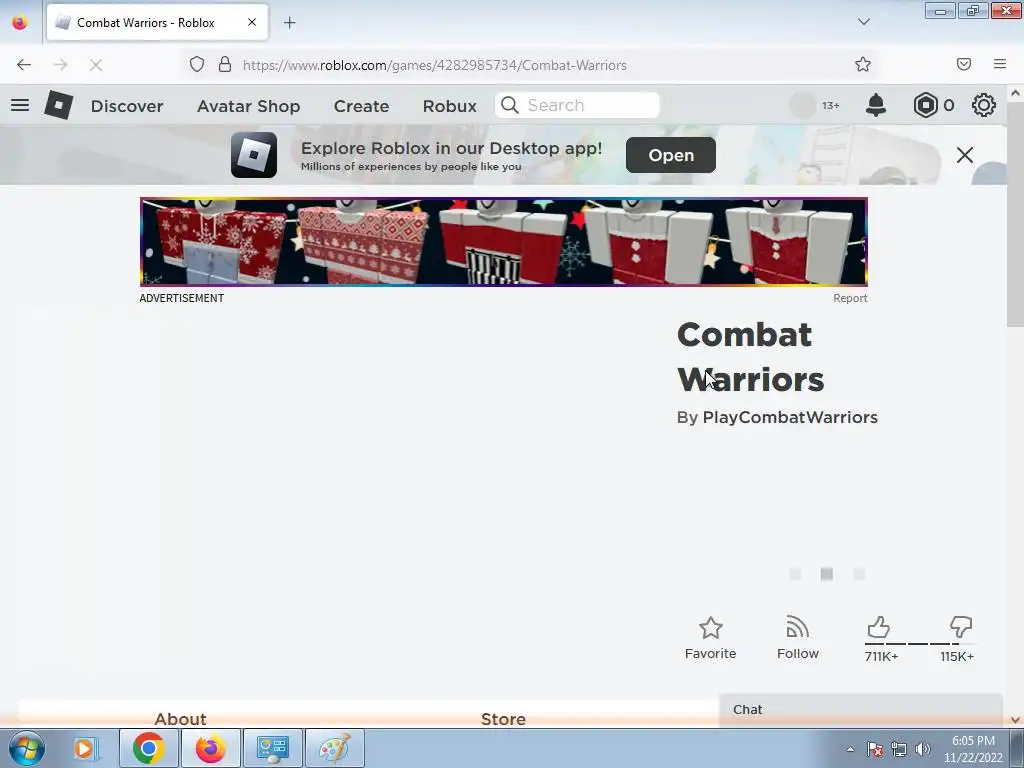Close the Combat Warriors tab
This screenshot has height=768, width=1024.
[x=251, y=22]
